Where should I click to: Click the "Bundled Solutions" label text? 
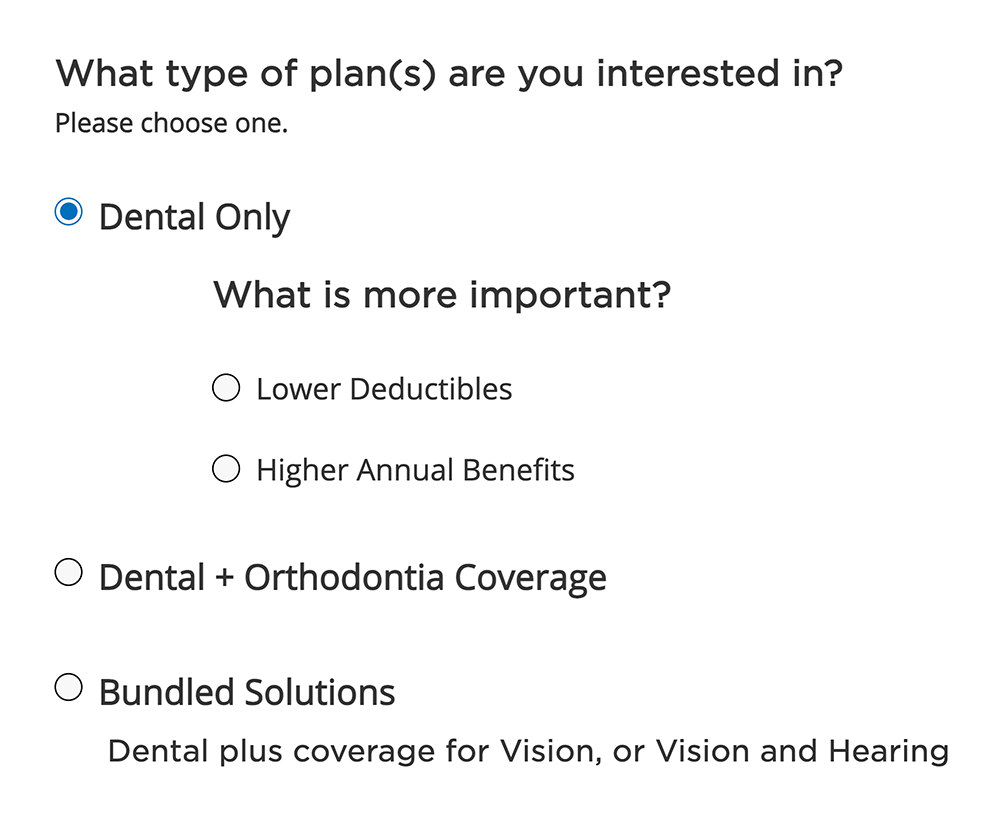247,692
